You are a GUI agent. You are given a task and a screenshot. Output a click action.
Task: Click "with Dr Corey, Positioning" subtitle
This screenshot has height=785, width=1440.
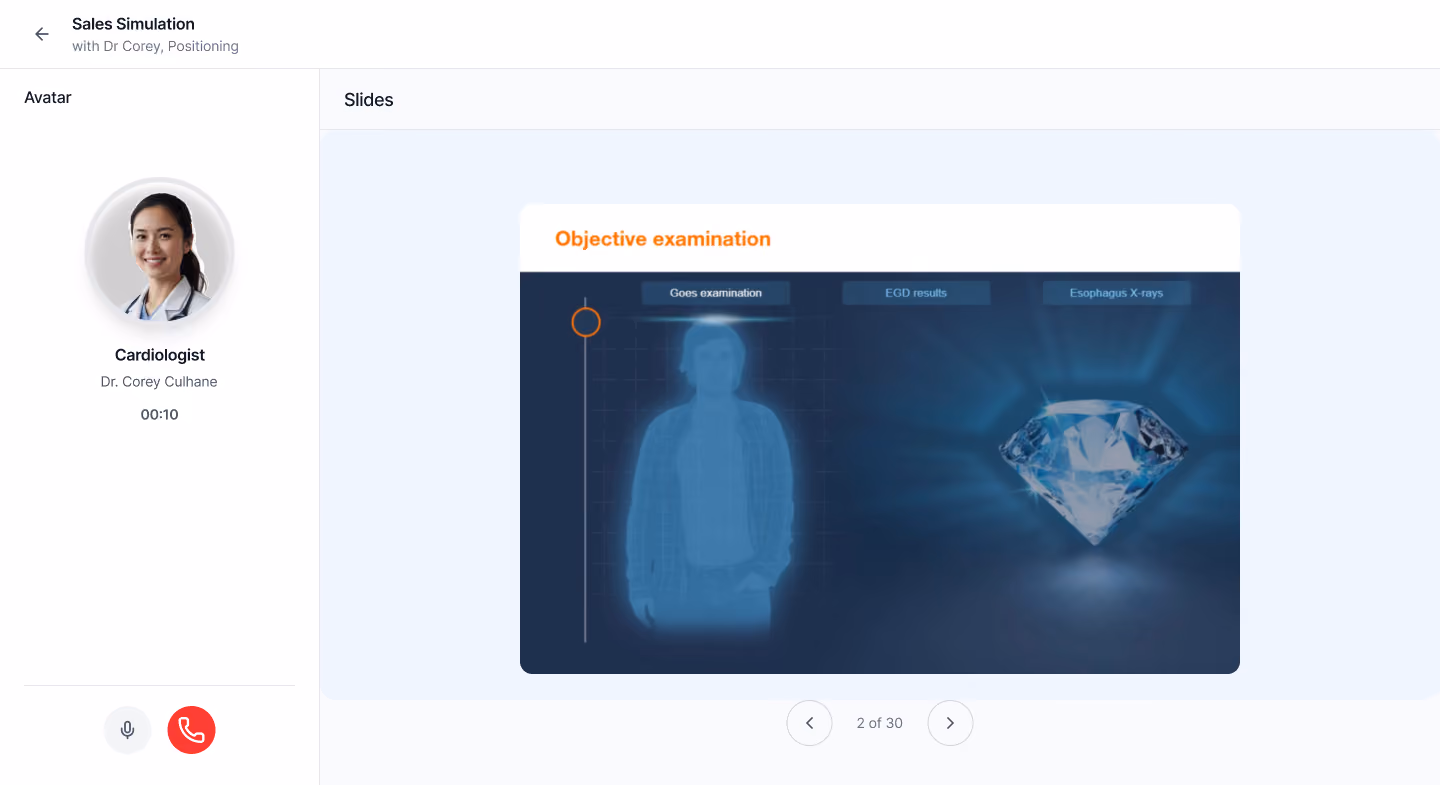[155, 46]
